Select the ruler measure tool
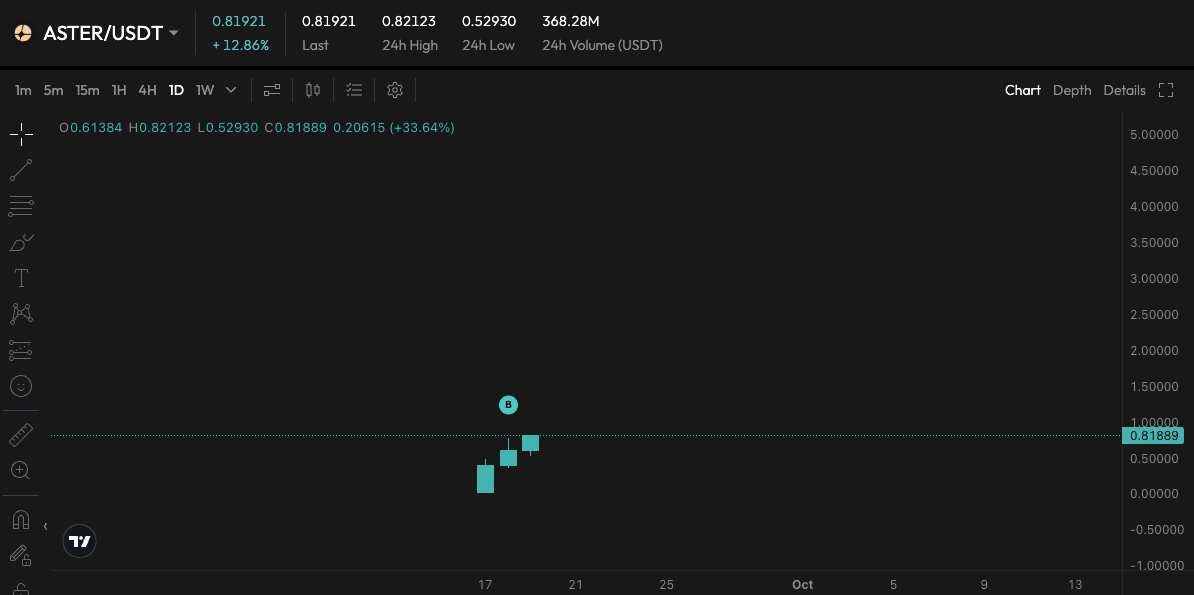 [21, 435]
